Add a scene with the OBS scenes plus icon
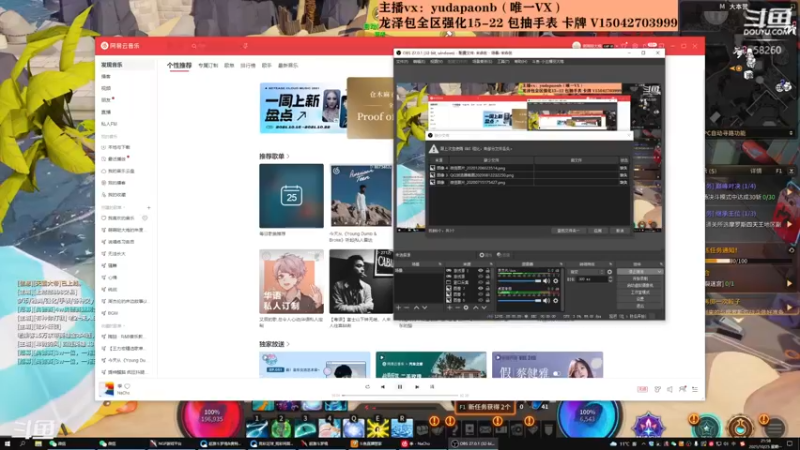 (398, 308)
